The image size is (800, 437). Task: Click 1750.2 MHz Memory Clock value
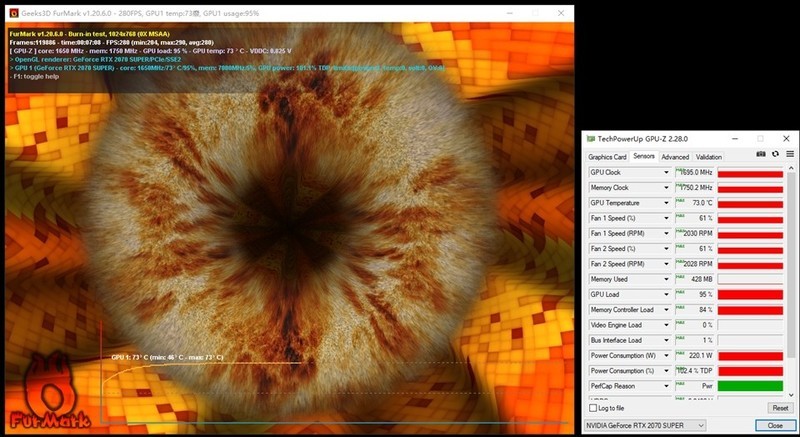(695, 188)
